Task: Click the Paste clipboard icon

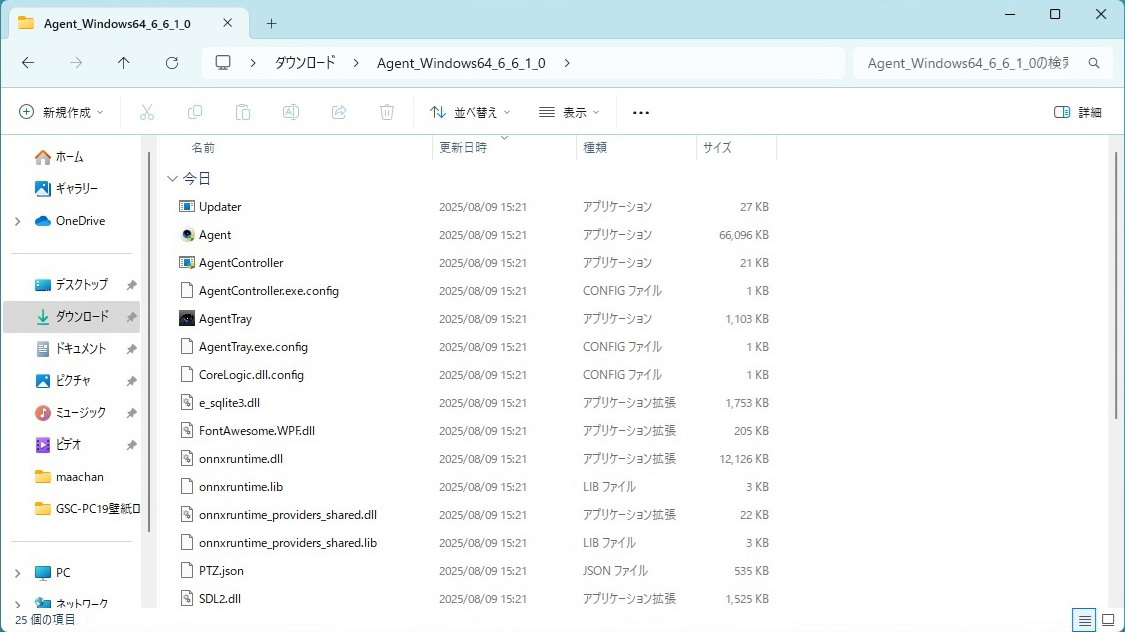Action: point(243,112)
